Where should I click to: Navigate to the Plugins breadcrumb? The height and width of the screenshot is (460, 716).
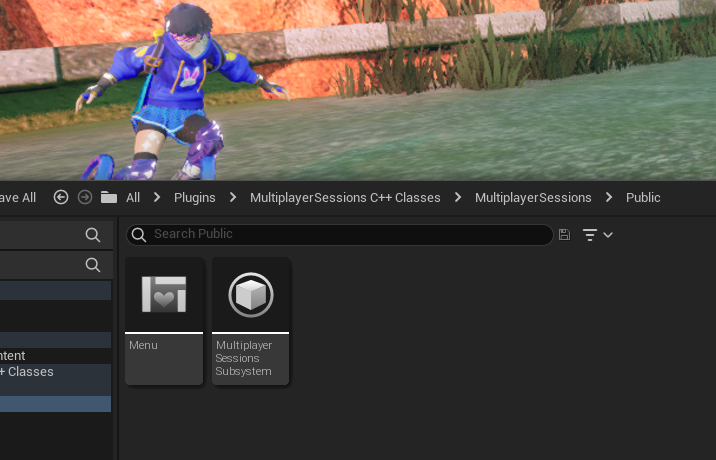pos(194,197)
